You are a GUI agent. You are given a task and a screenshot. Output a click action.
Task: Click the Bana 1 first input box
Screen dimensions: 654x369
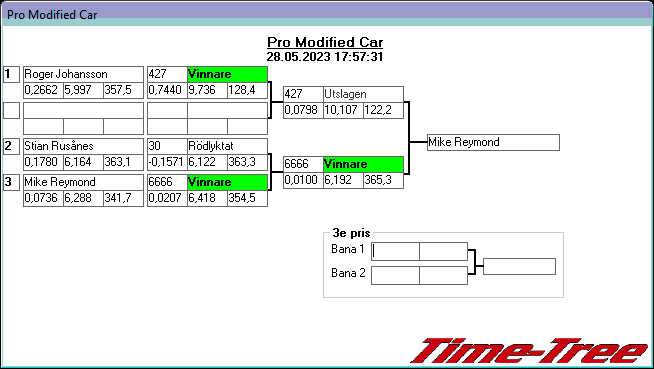[395, 251]
